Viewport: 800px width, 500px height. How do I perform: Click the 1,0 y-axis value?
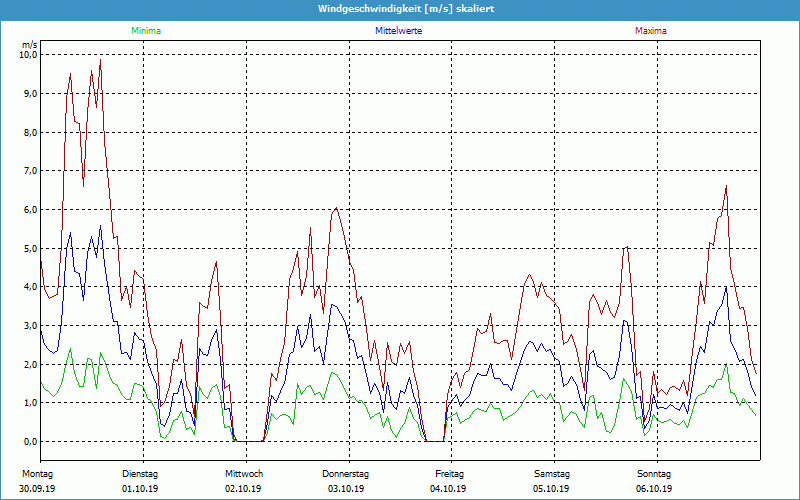(31, 403)
